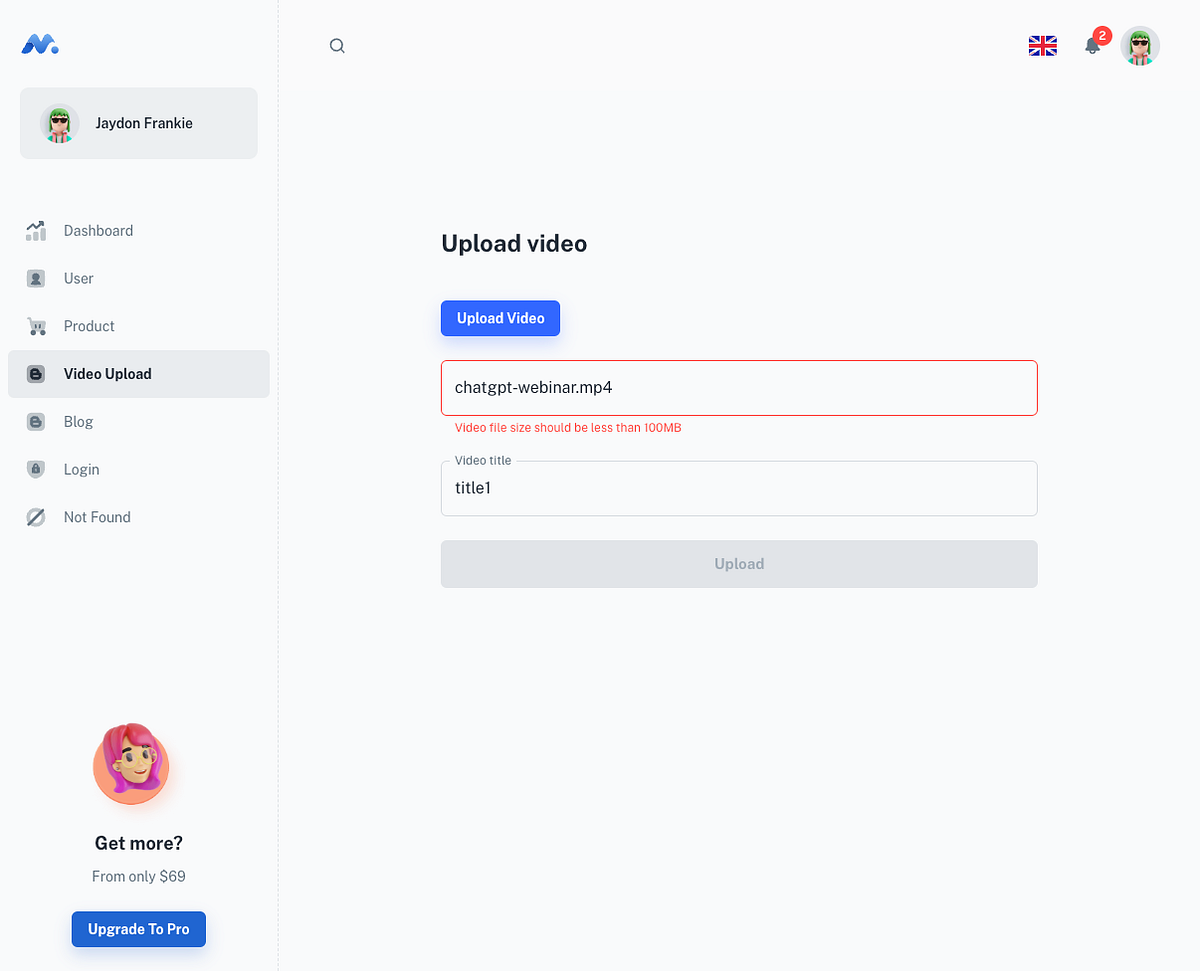Open the Dashboard sidebar icon
Image resolution: width=1200 pixels, height=971 pixels.
click(35, 230)
